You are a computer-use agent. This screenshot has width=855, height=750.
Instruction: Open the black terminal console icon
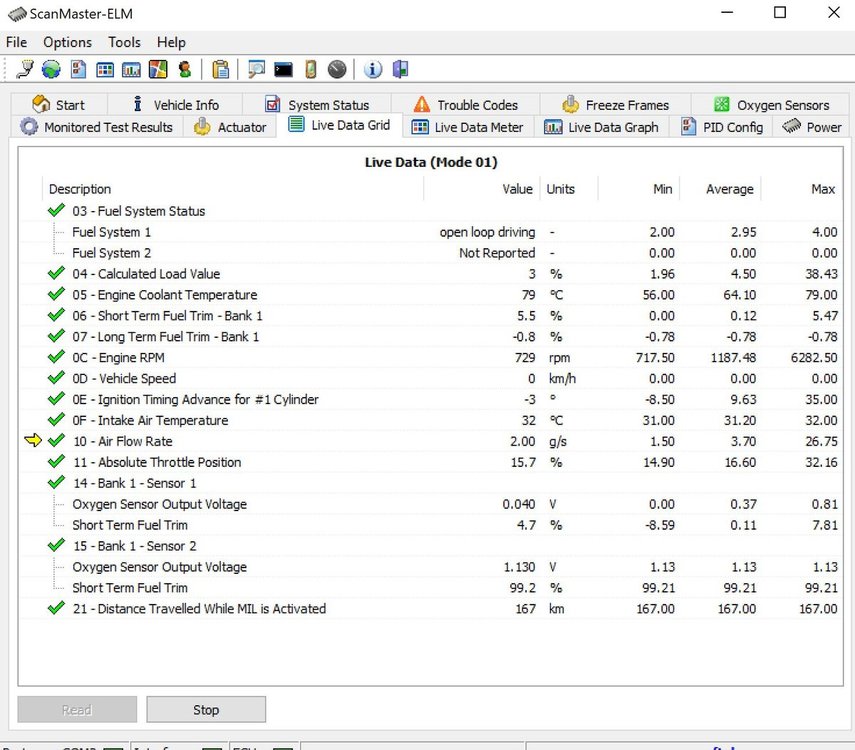(284, 69)
